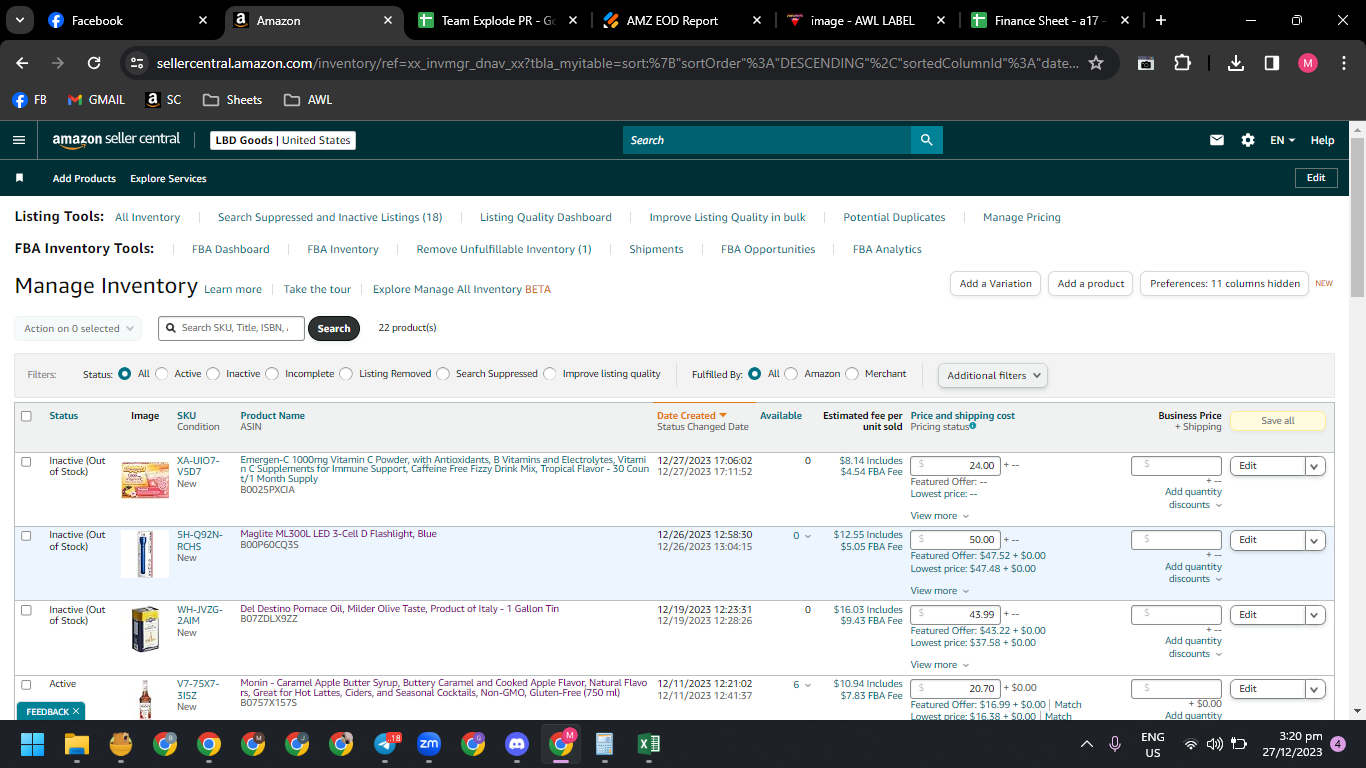Toggle the browser side panel
The height and width of the screenshot is (768, 1366).
[x=1272, y=63]
